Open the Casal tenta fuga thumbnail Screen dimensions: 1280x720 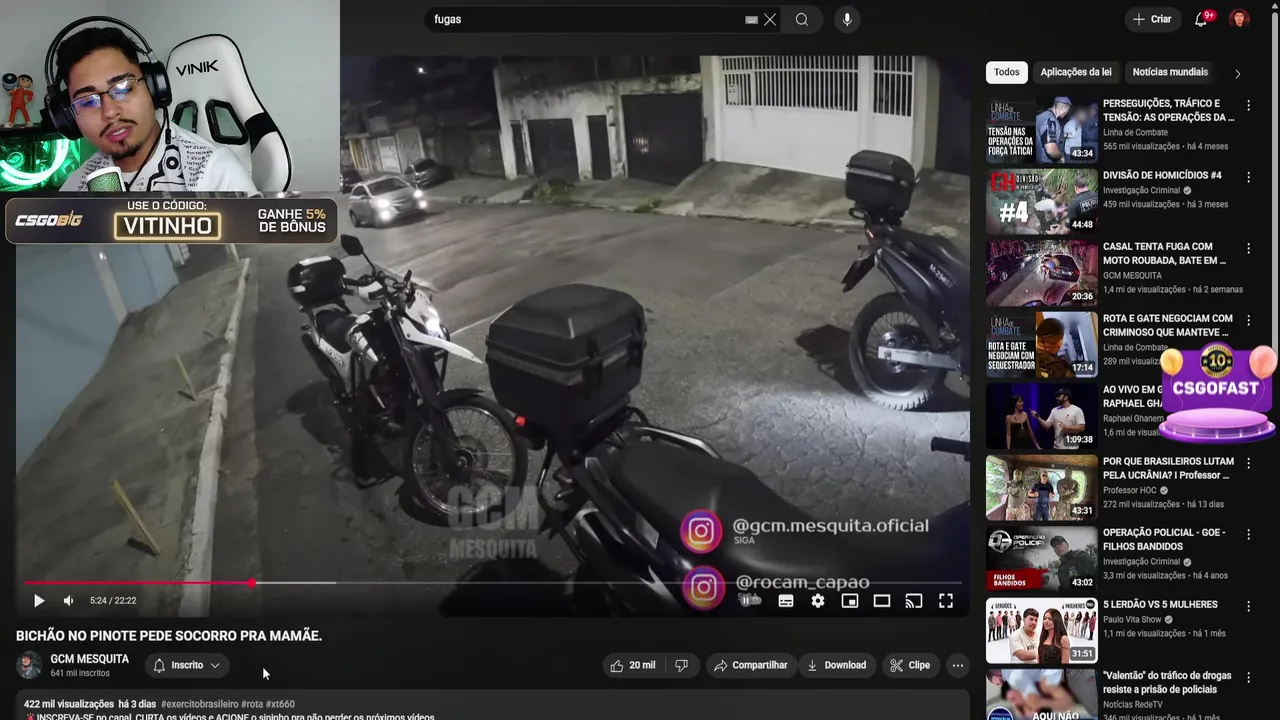coord(1041,273)
